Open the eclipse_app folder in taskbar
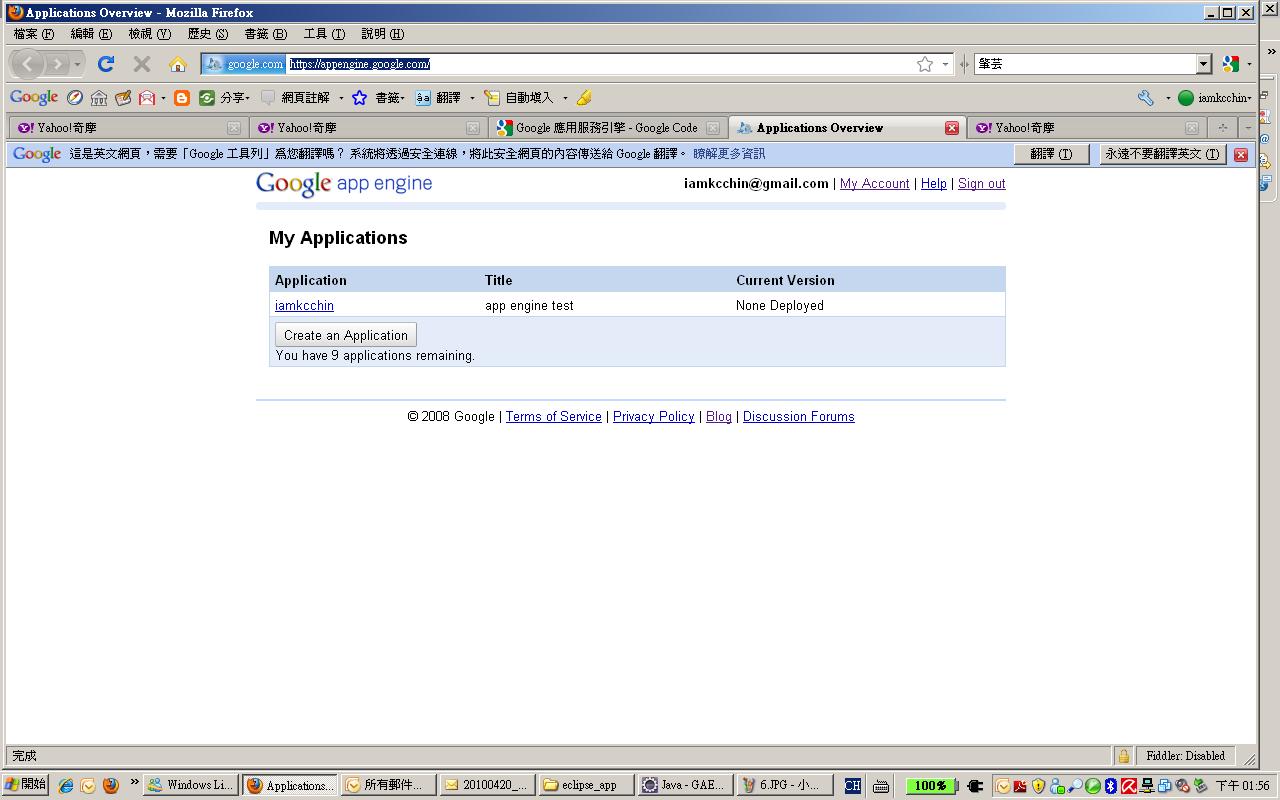The height and width of the screenshot is (800, 1280). pos(586,785)
